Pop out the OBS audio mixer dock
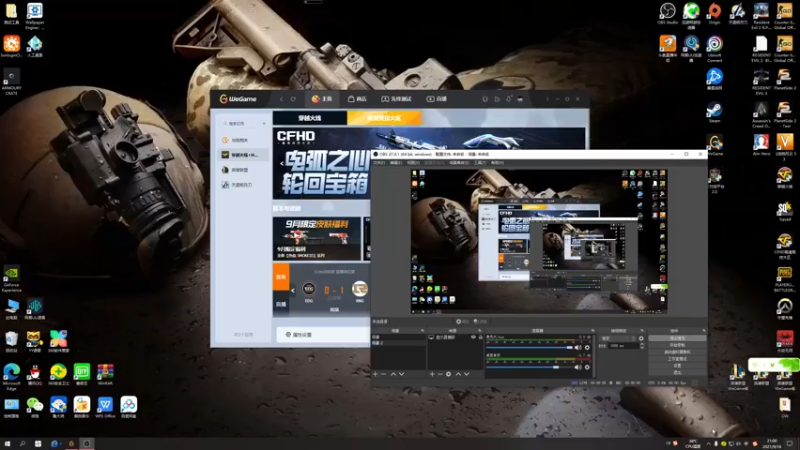The height and width of the screenshot is (450, 800). 592,331
